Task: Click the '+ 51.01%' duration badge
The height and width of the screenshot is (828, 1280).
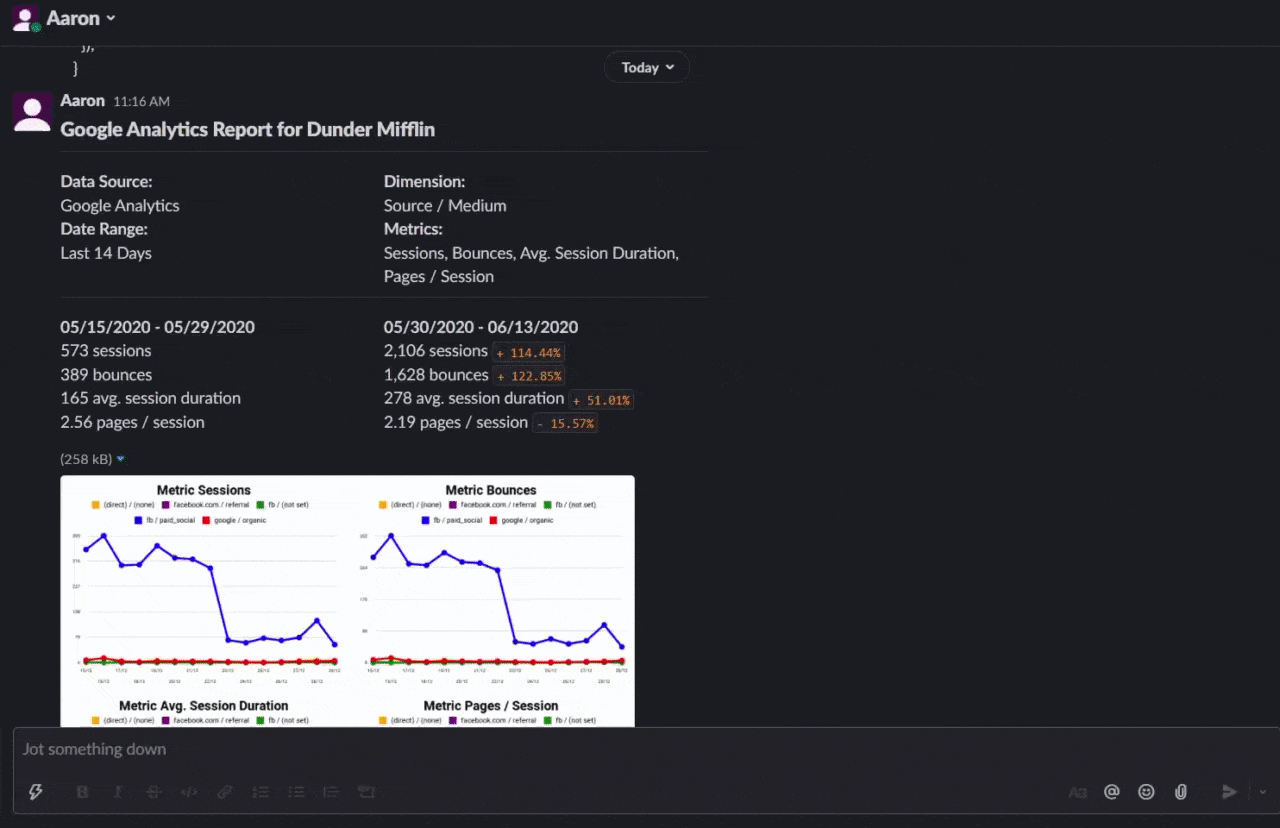Action: click(601, 400)
